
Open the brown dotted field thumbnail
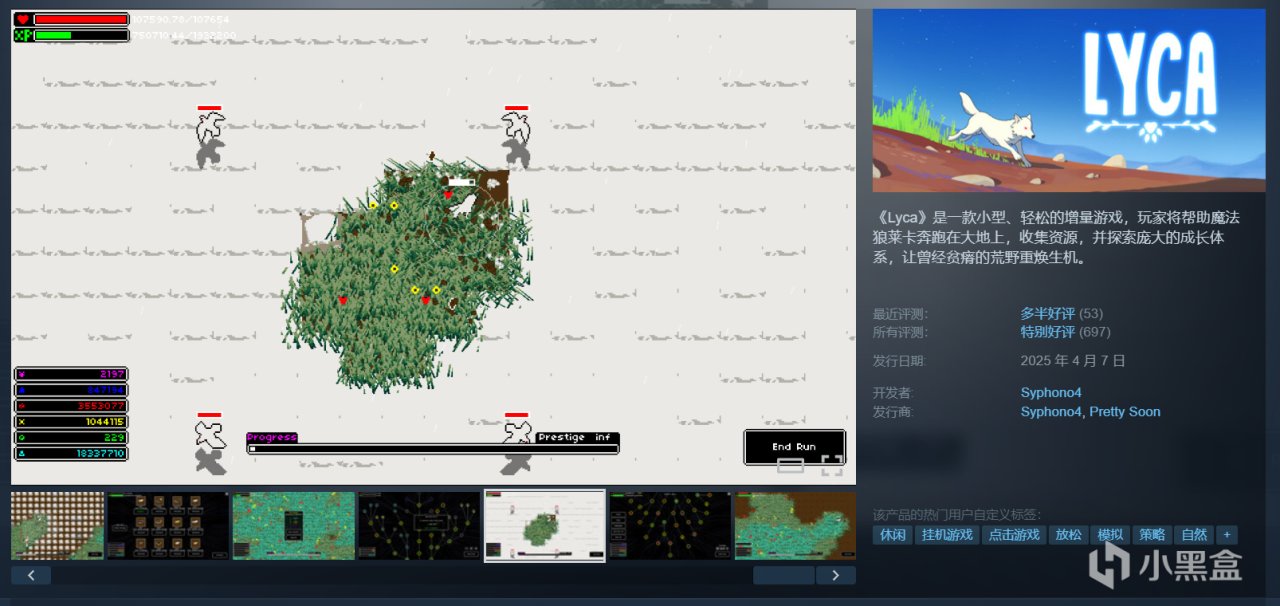[x=57, y=525]
